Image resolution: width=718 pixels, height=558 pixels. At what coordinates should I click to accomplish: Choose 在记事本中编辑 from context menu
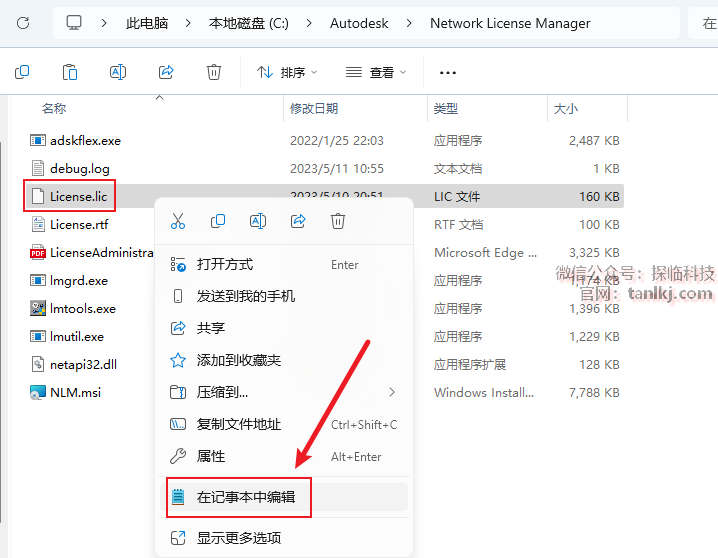pos(284,497)
